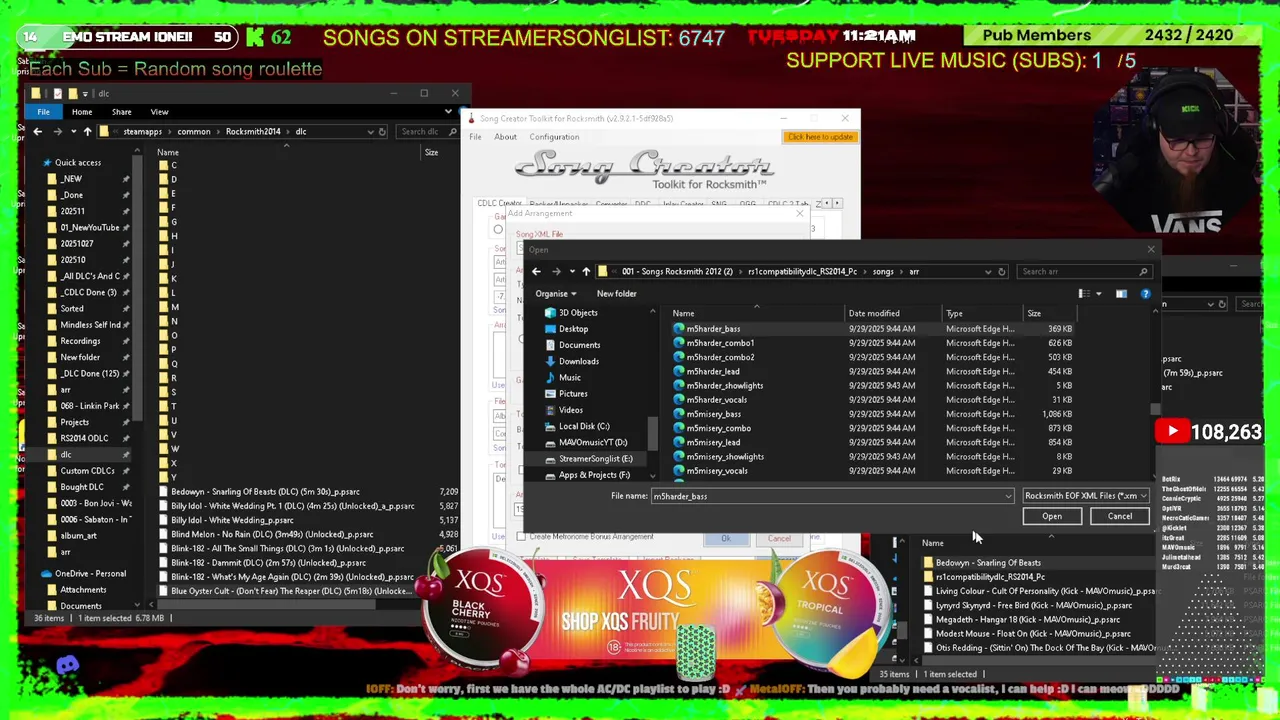Click the dlc Explorer horizontal scrollbar
This screenshot has width=1280, height=720.
point(267,604)
